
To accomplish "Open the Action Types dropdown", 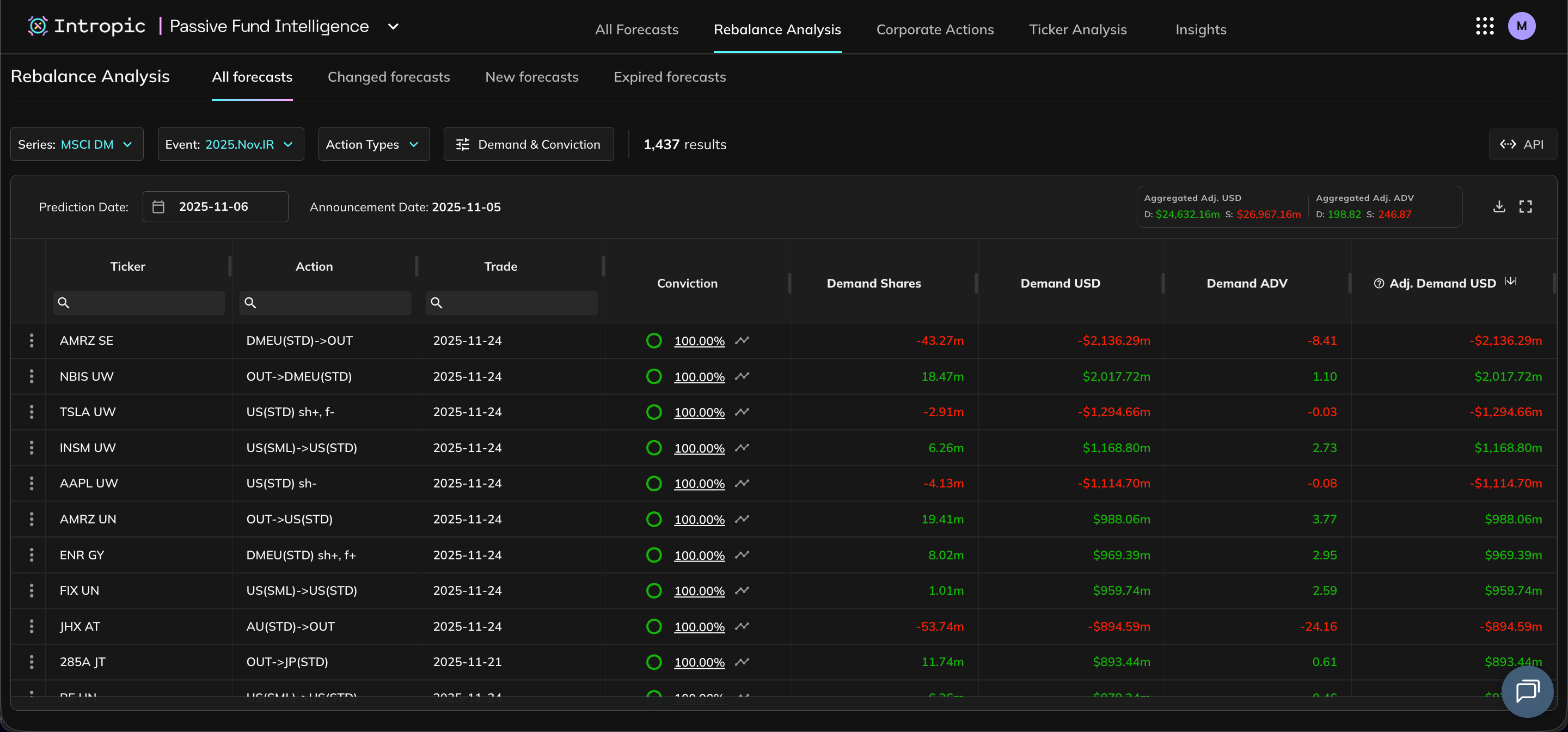I will pos(373,144).
